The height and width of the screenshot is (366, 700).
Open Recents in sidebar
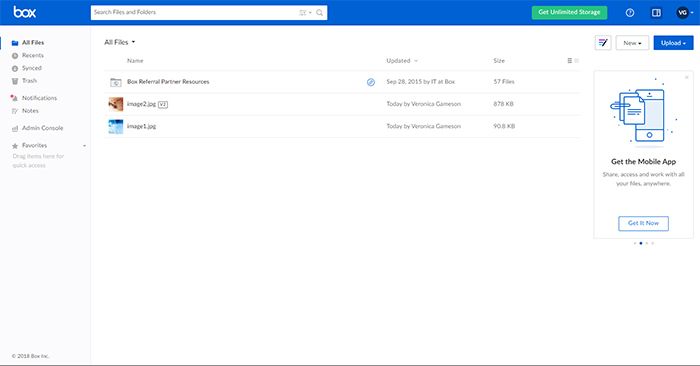(33, 55)
